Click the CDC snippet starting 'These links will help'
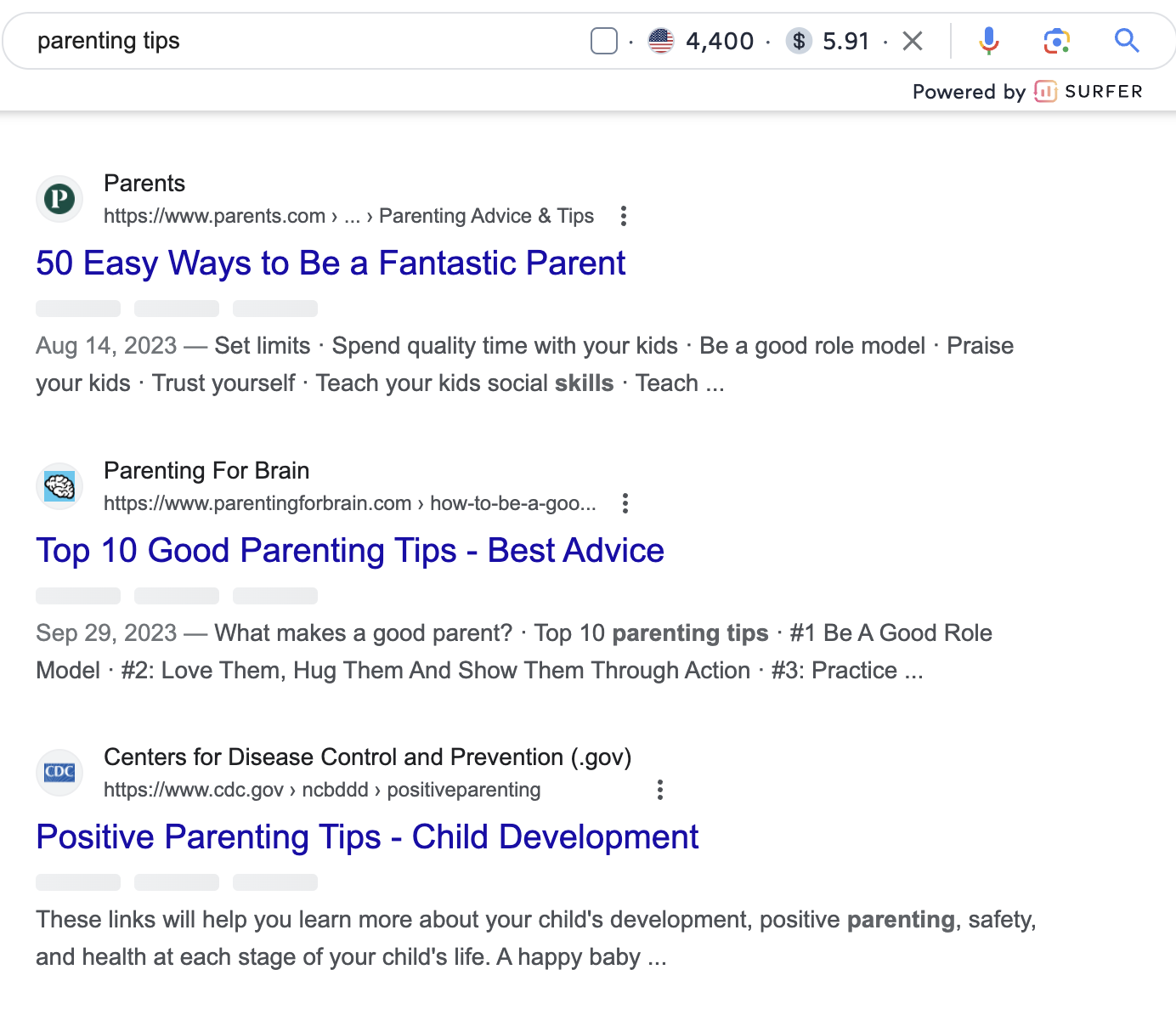The image size is (1176, 1015). (536, 938)
